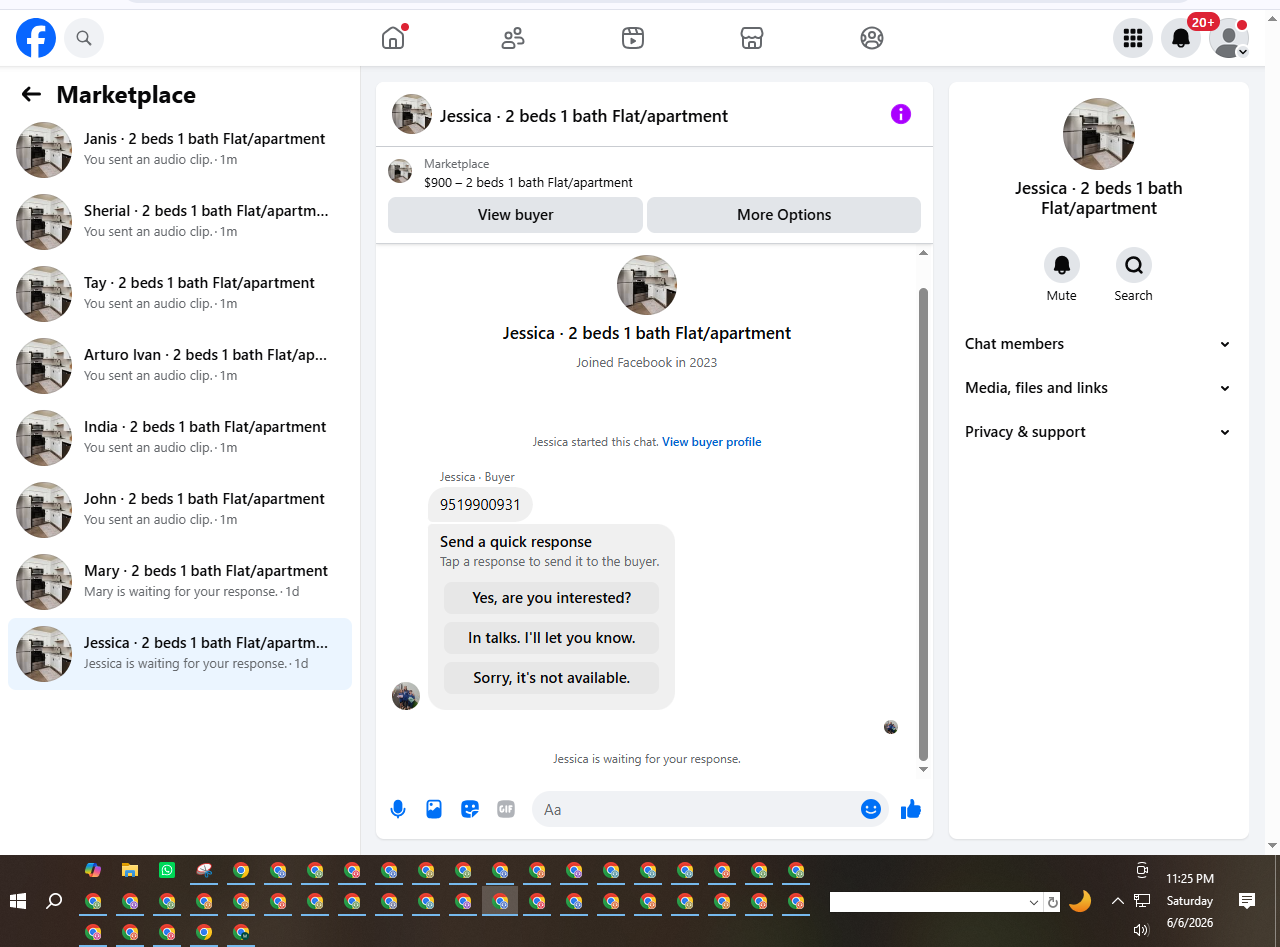
Task: Open the taskbar clock showing 11:25 PM
Action: (1190, 879)
